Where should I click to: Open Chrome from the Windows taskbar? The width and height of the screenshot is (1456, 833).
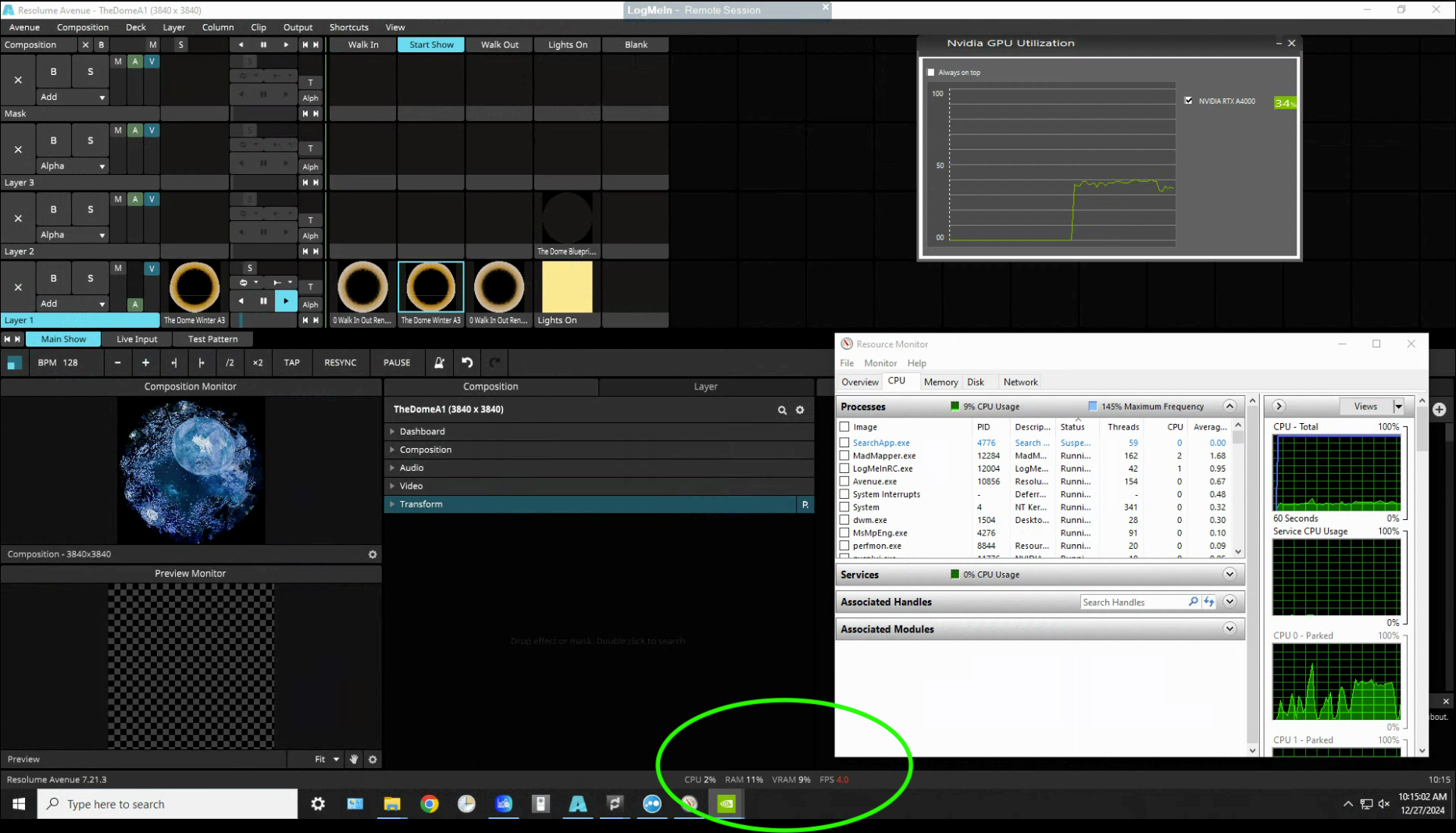click(429, 803)
